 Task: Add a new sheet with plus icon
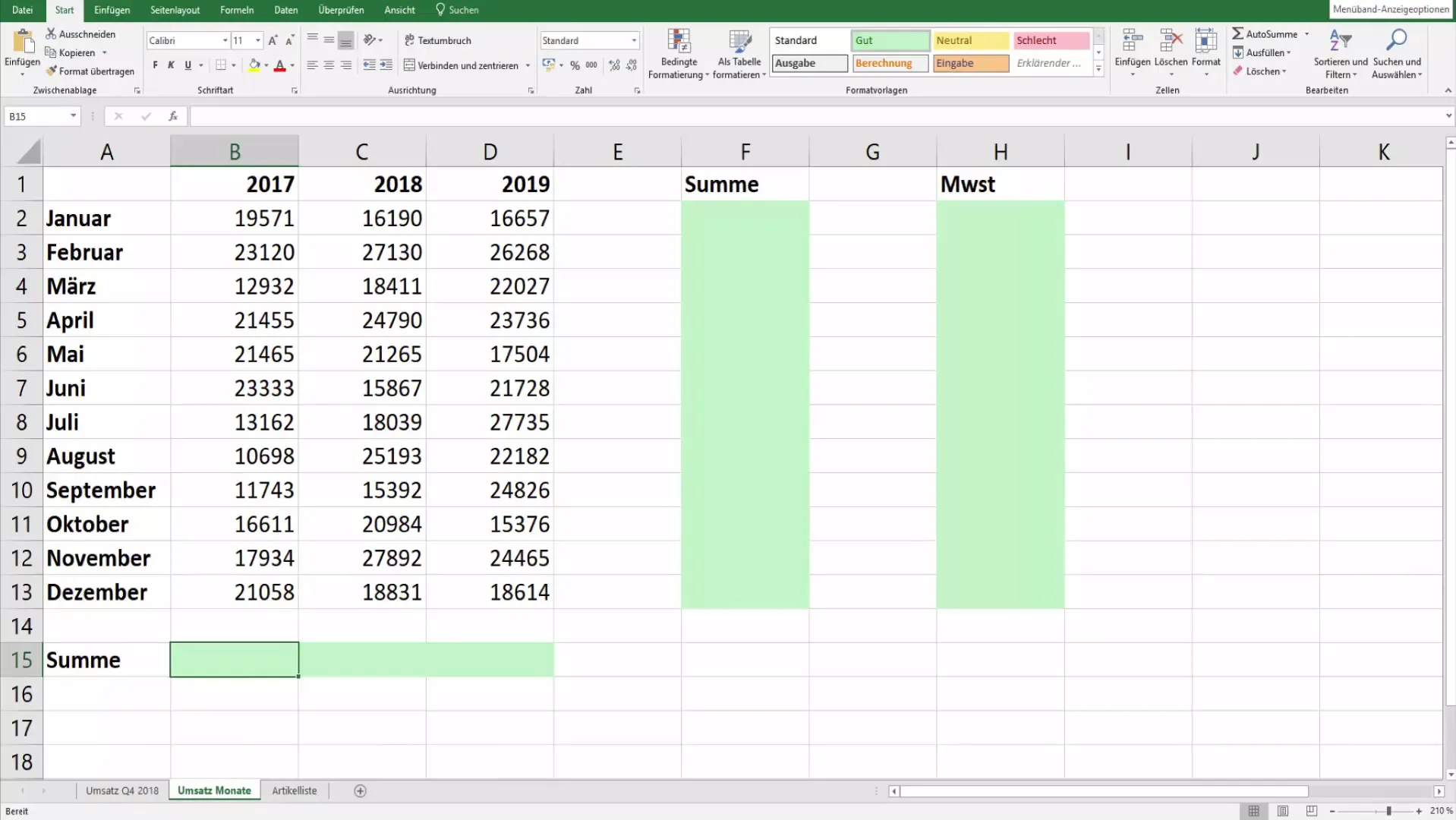click(x=361, y=791)
